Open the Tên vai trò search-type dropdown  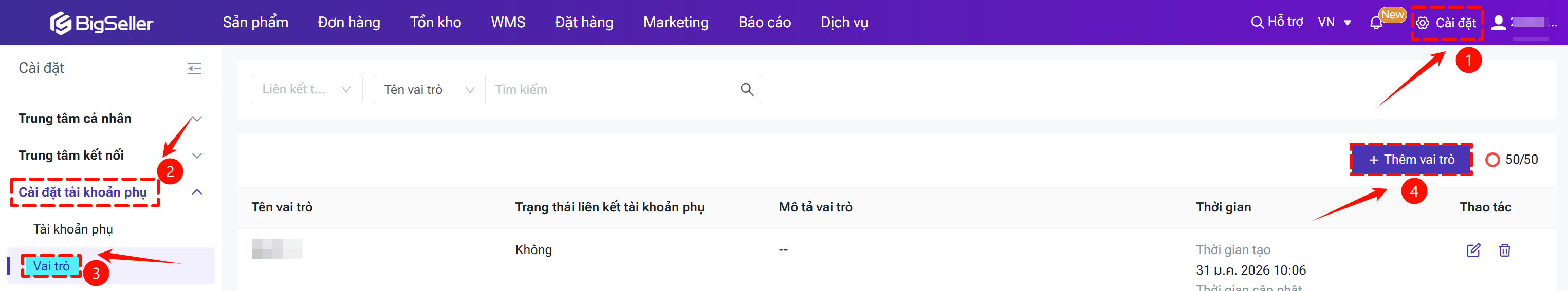(429, 90)
